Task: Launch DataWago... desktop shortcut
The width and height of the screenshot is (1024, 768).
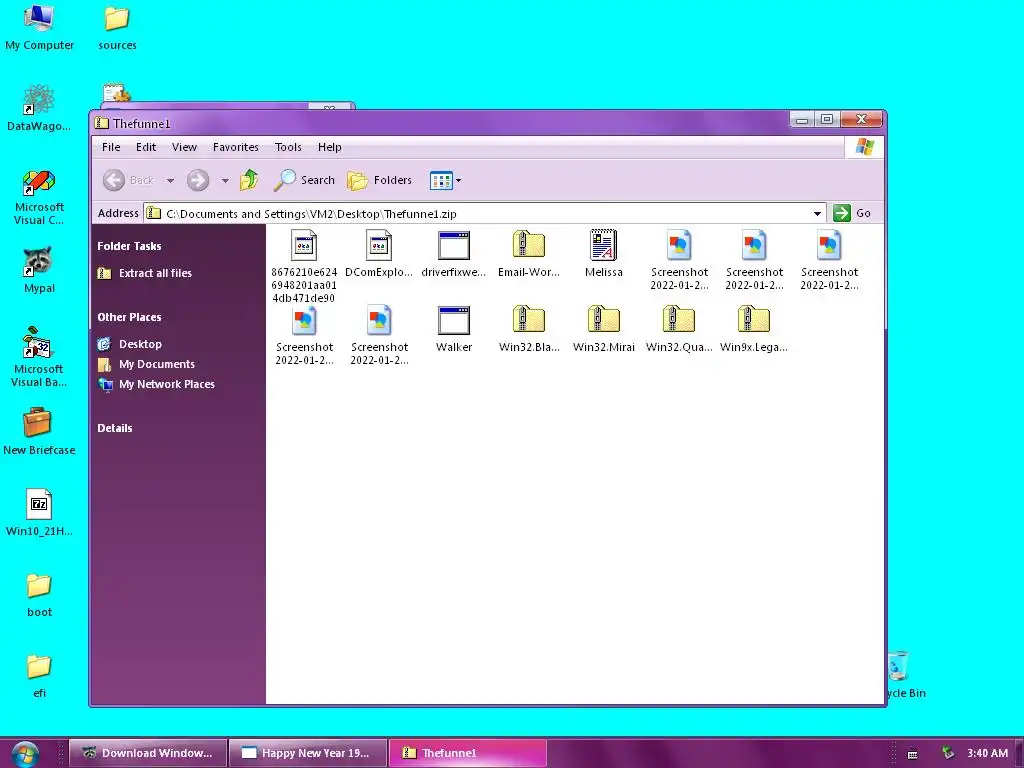Action: coord(39,108)
